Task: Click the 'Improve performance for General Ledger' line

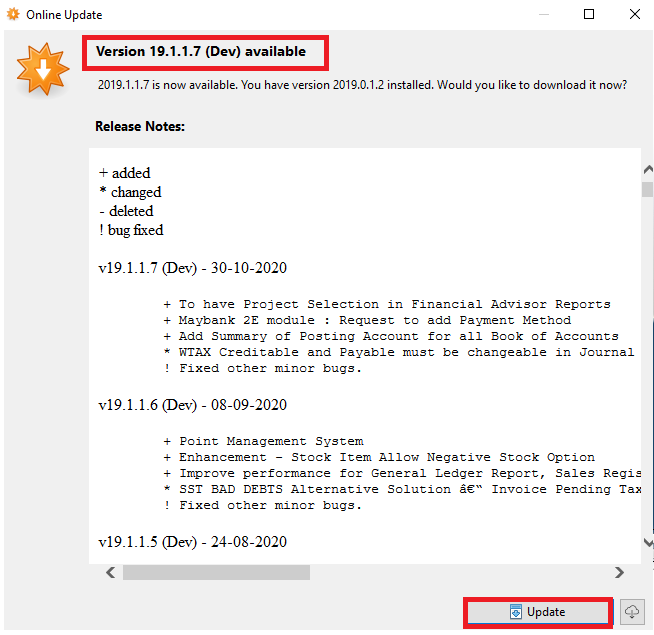Action: [x=402, y=473]
